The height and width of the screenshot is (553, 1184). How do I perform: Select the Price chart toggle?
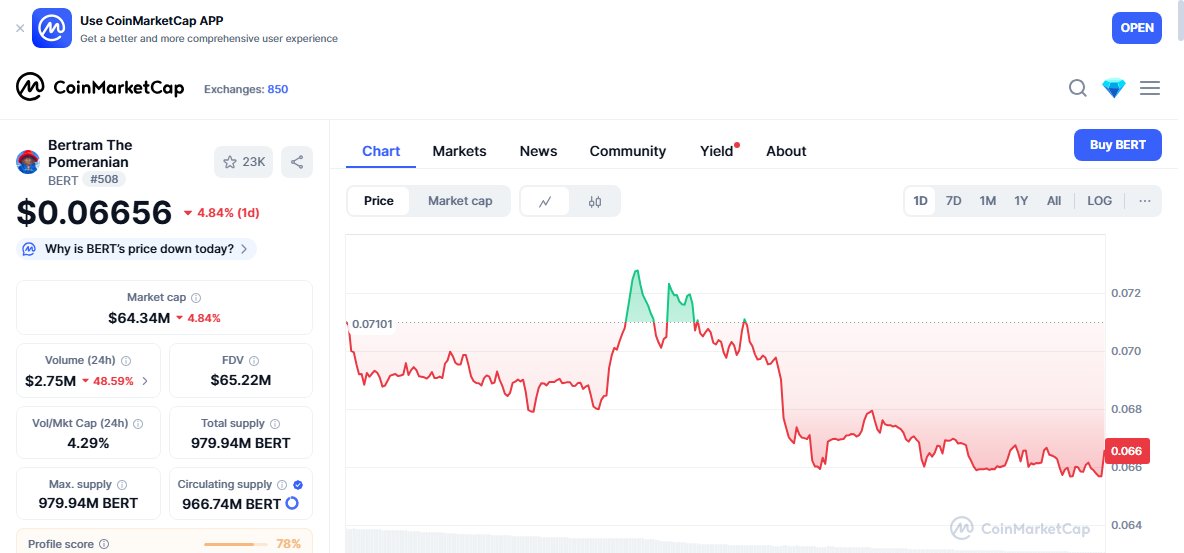378,201
